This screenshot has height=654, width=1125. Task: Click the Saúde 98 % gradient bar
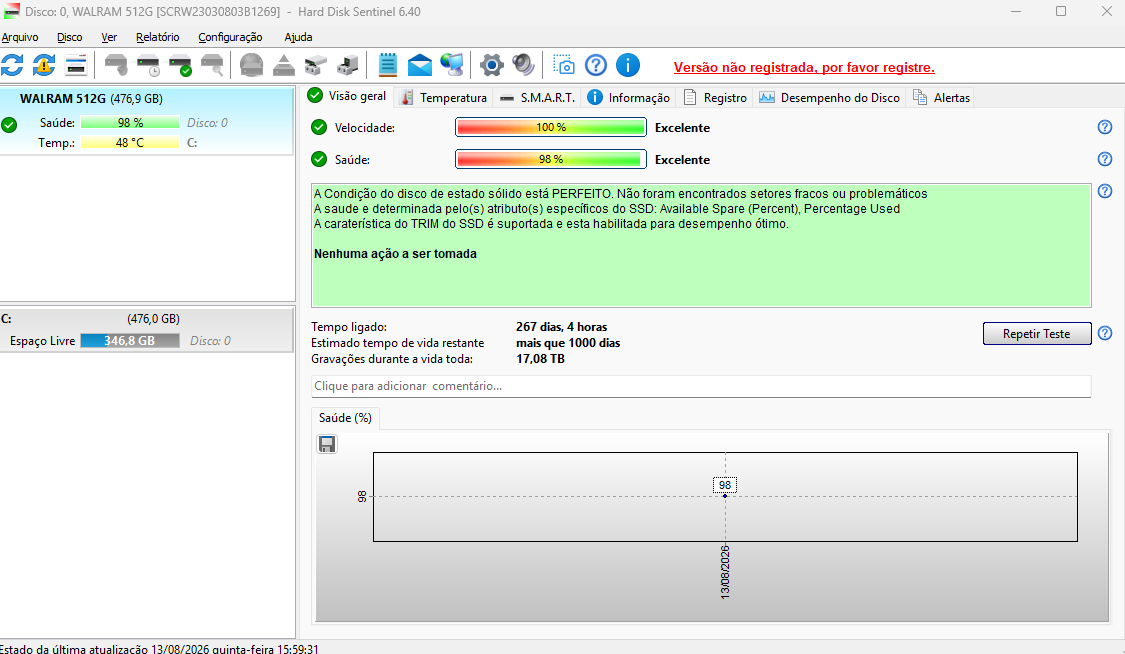551,159
